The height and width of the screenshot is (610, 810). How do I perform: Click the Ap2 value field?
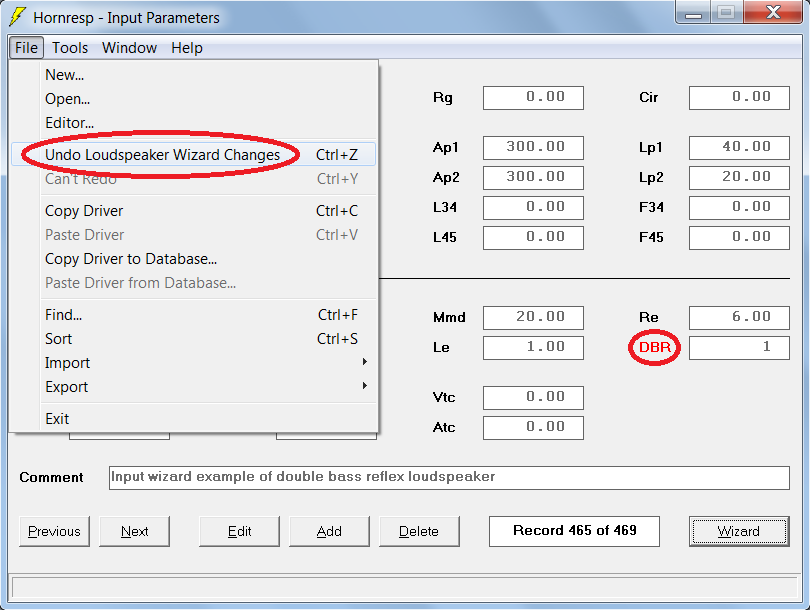(533, 178)
